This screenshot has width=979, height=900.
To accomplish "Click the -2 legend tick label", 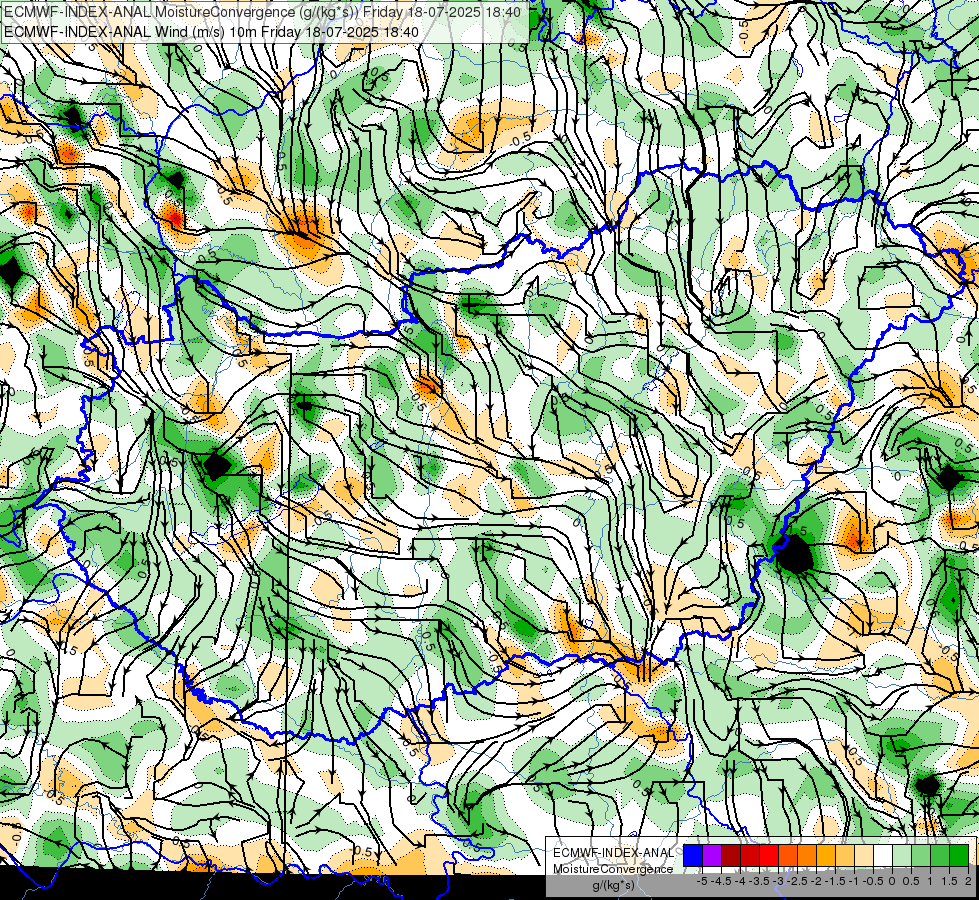I will pyautogui.click(x=817, y=881).
